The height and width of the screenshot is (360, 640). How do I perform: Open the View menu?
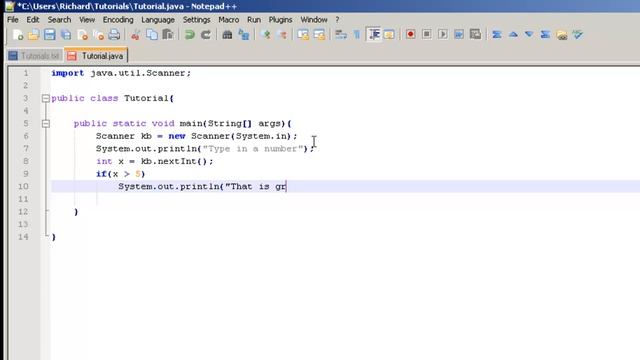87,20
